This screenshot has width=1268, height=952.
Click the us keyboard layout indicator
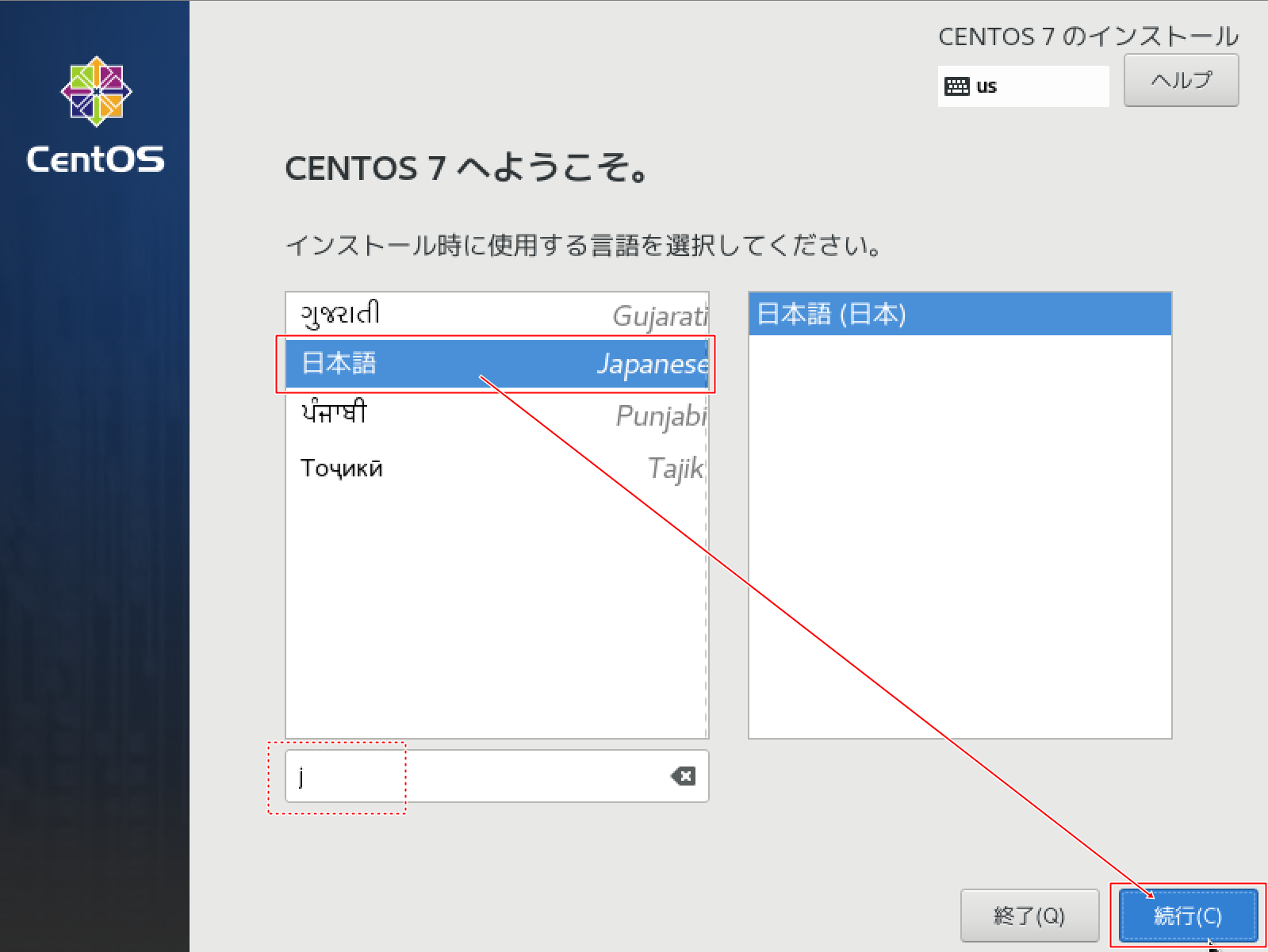tap(1023, 86)
